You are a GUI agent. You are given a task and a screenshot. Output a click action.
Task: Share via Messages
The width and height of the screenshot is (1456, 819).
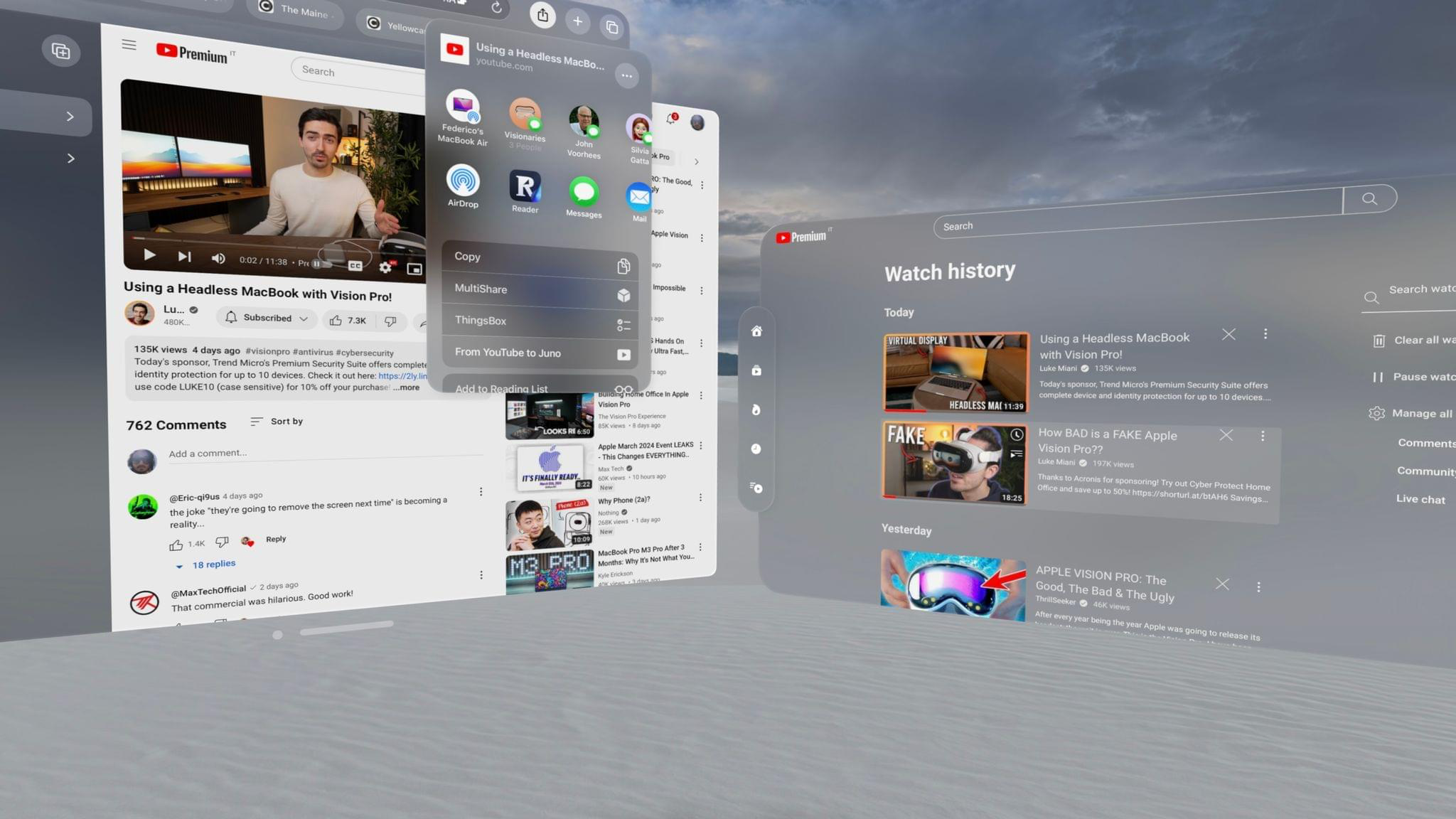pyautogui.click(x=584, y=198)
